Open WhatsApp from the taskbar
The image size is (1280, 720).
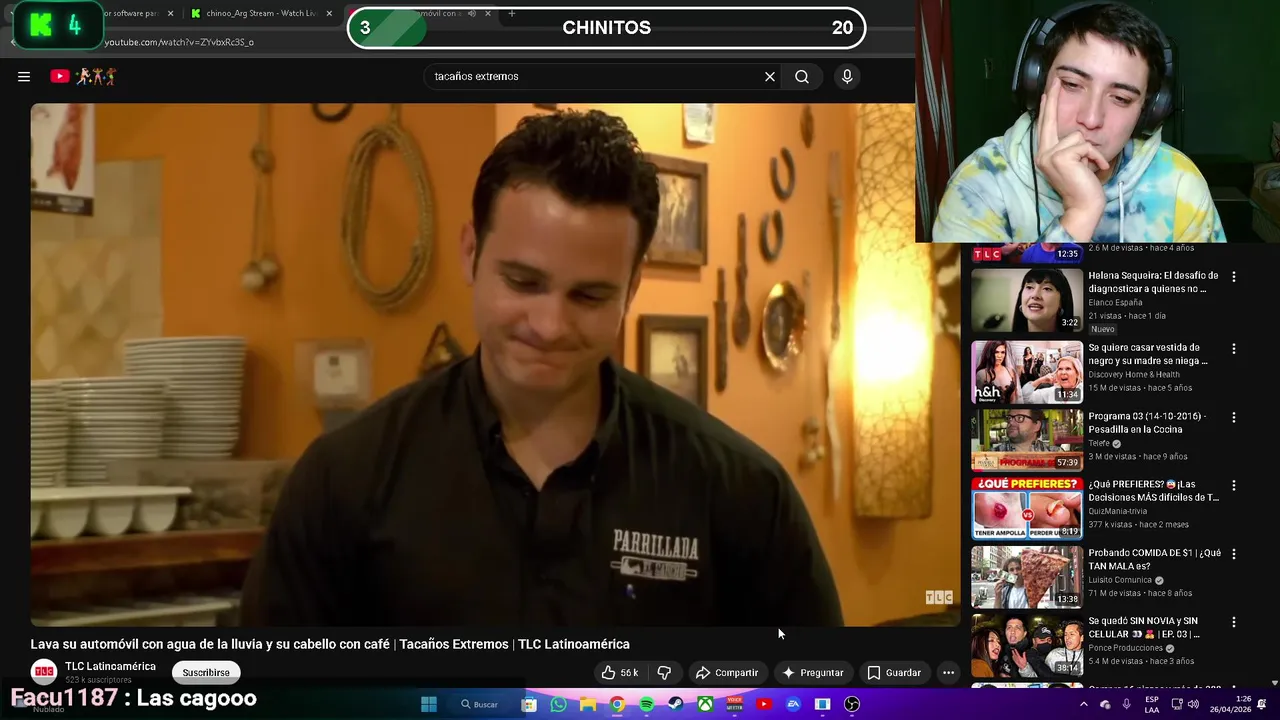[558, 704]
